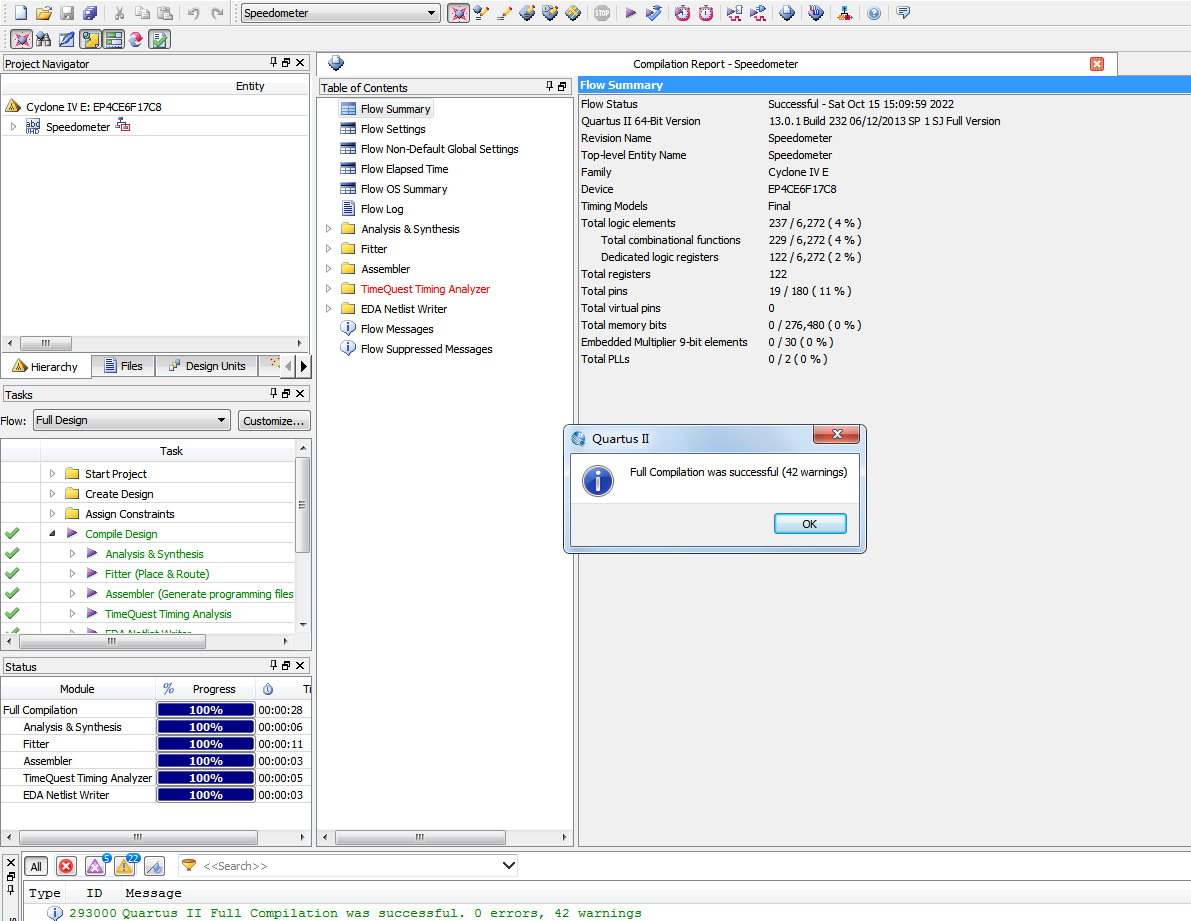Close the Tasks panel
Image resolution: width=1191 pixels, height=921 pixels.
(x=300, y=393)
